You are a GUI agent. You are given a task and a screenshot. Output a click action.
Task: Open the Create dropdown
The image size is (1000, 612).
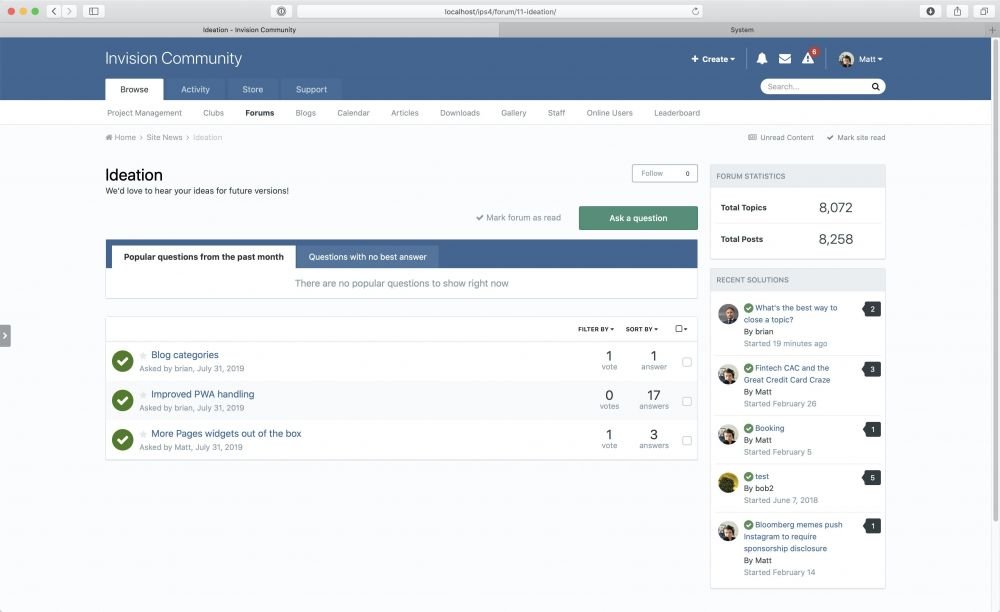point(713,59)
